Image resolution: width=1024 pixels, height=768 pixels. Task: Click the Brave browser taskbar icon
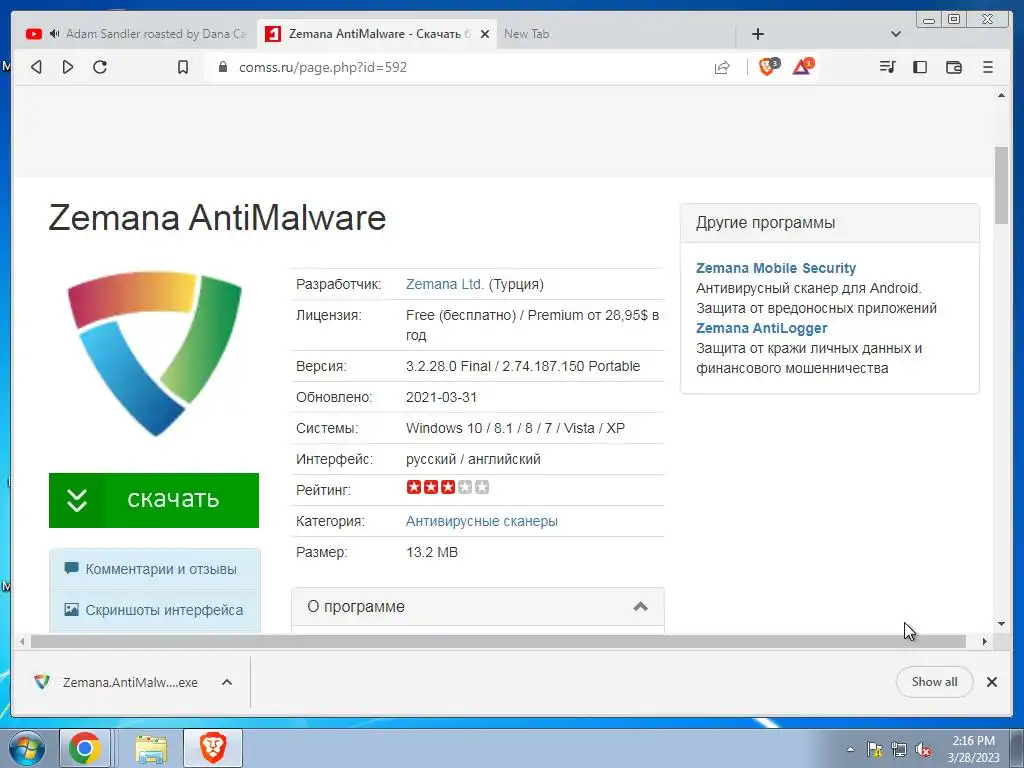click(x=213, y=748)
